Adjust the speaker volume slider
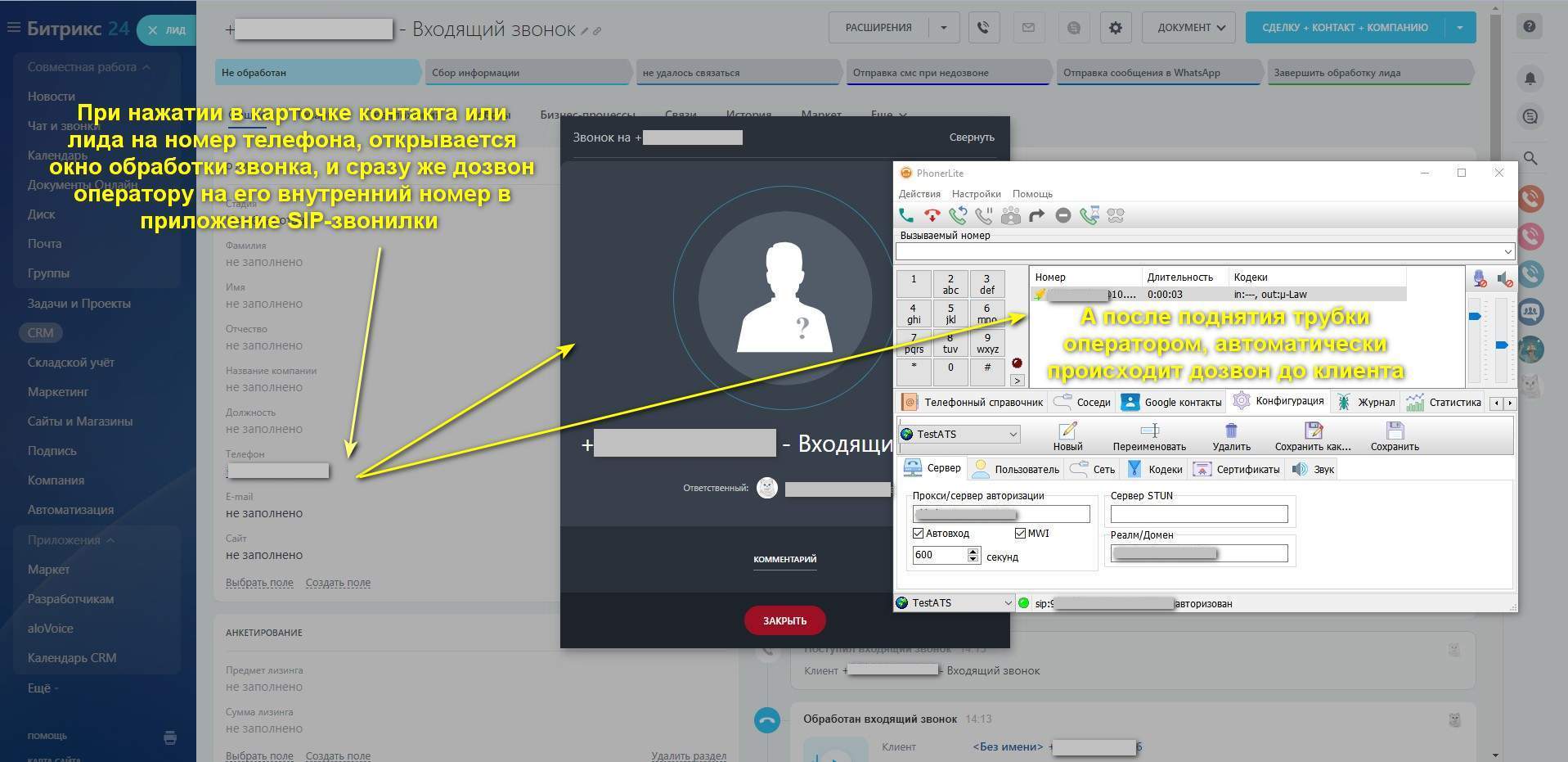1568x762 pixels. tap(1502, 345)
